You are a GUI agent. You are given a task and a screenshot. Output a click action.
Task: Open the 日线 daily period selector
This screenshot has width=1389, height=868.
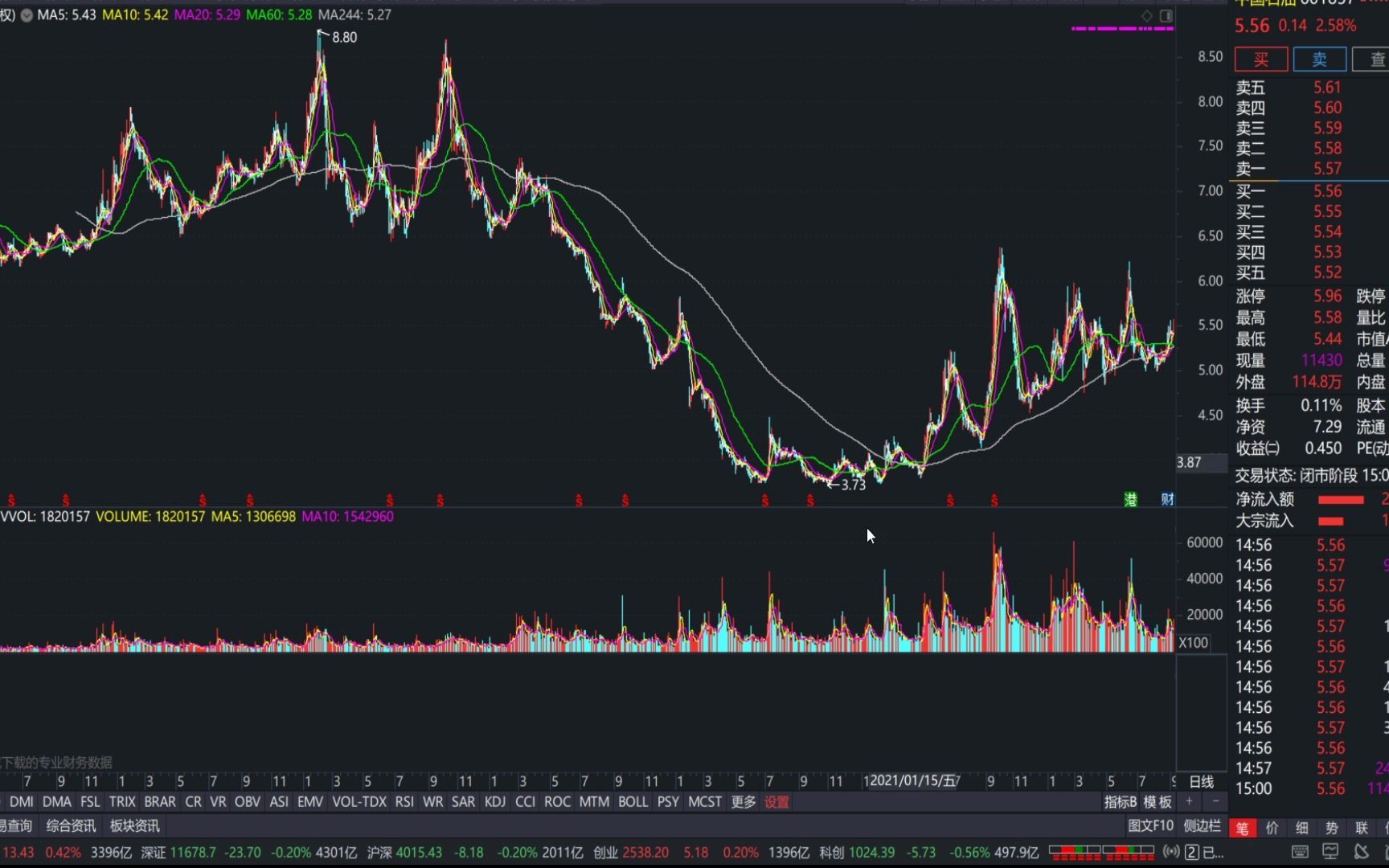pos(1202,781)
